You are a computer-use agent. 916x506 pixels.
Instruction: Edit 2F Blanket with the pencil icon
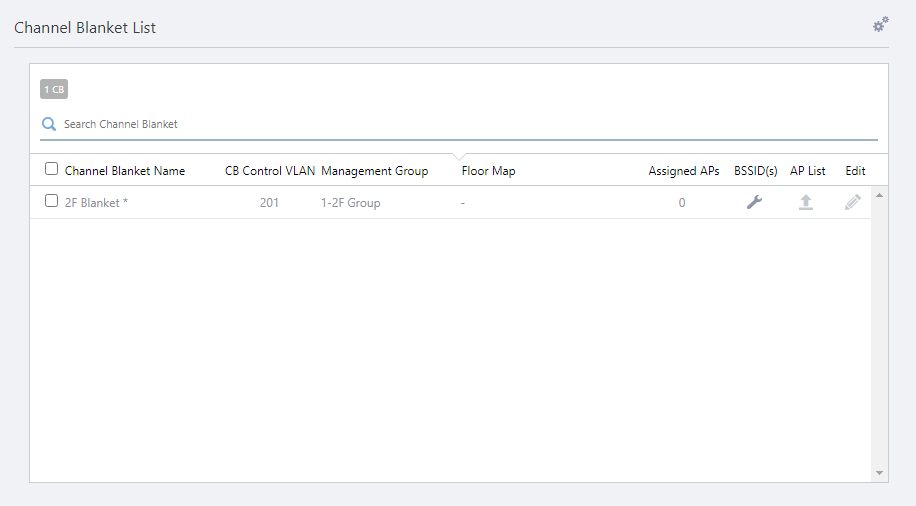pyautogui.click(x=853, y=203)
